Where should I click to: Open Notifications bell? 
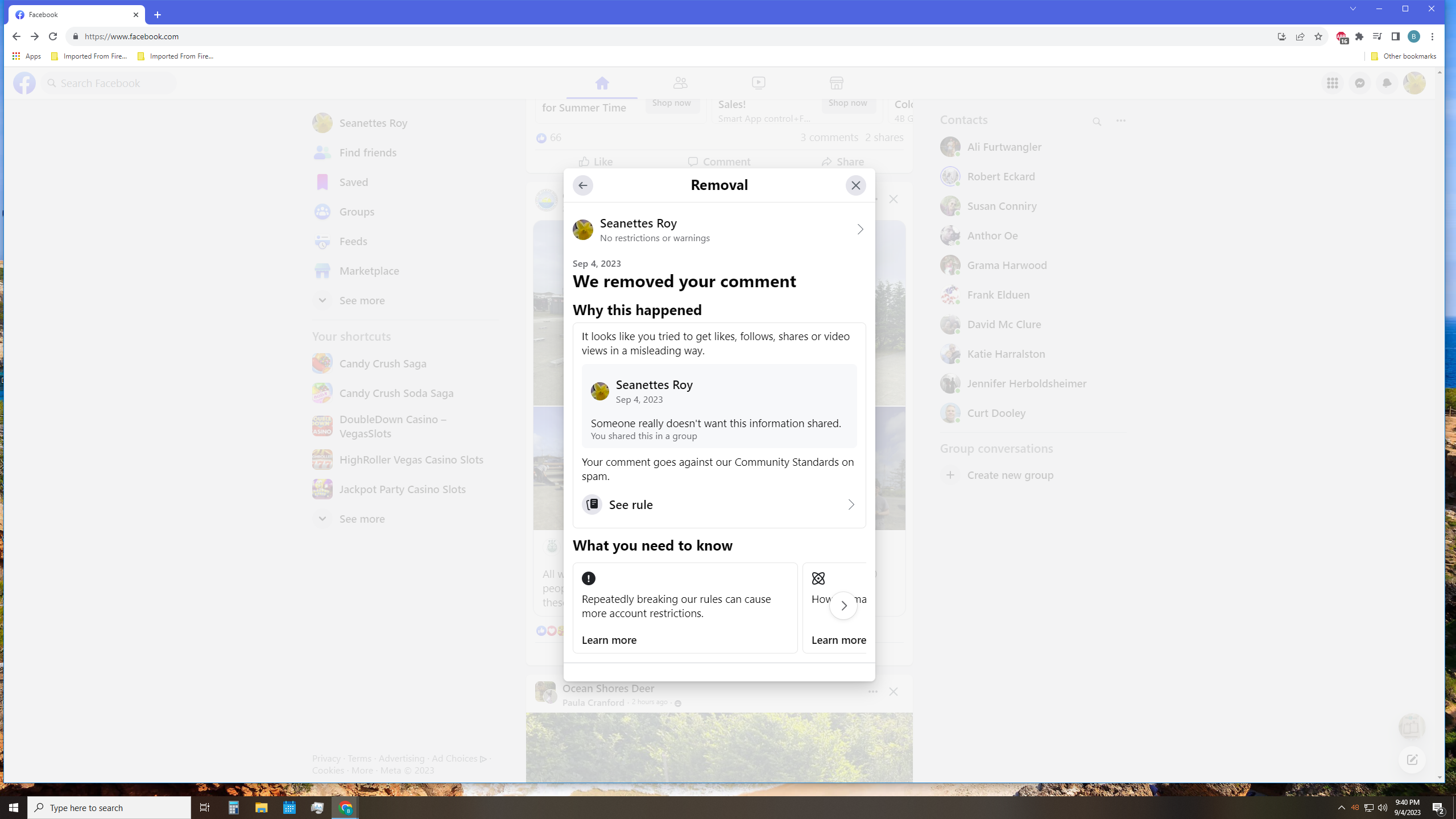[x=1387, y=84]
